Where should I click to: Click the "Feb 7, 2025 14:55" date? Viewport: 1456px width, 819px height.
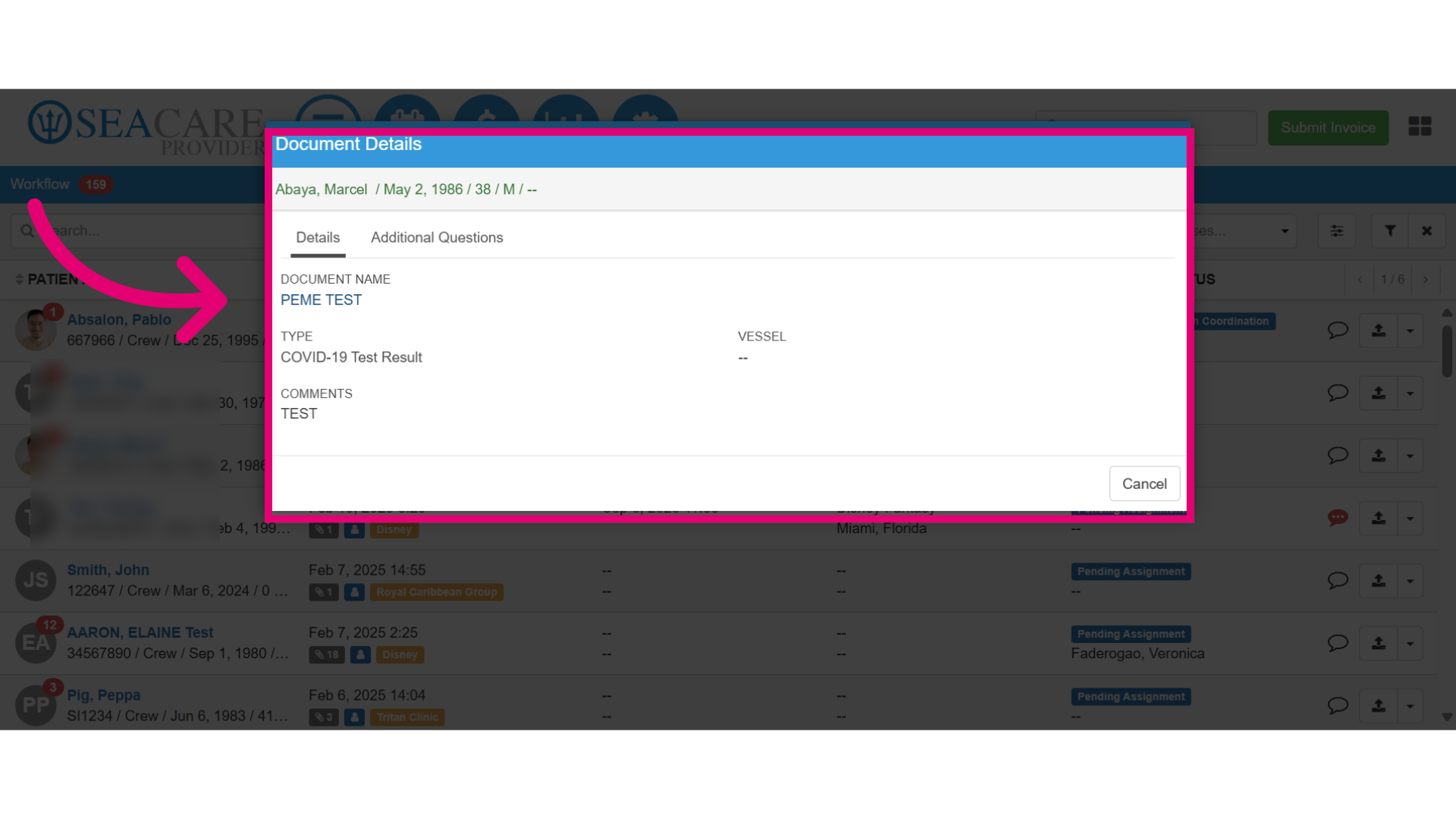point(367,570)
